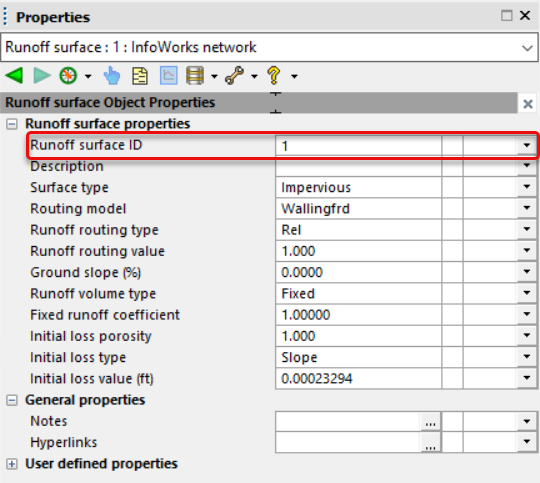Click the yellow question mark help icon
Image resolution: width=540 pixels, height=483 pixels.
(274, 75)
